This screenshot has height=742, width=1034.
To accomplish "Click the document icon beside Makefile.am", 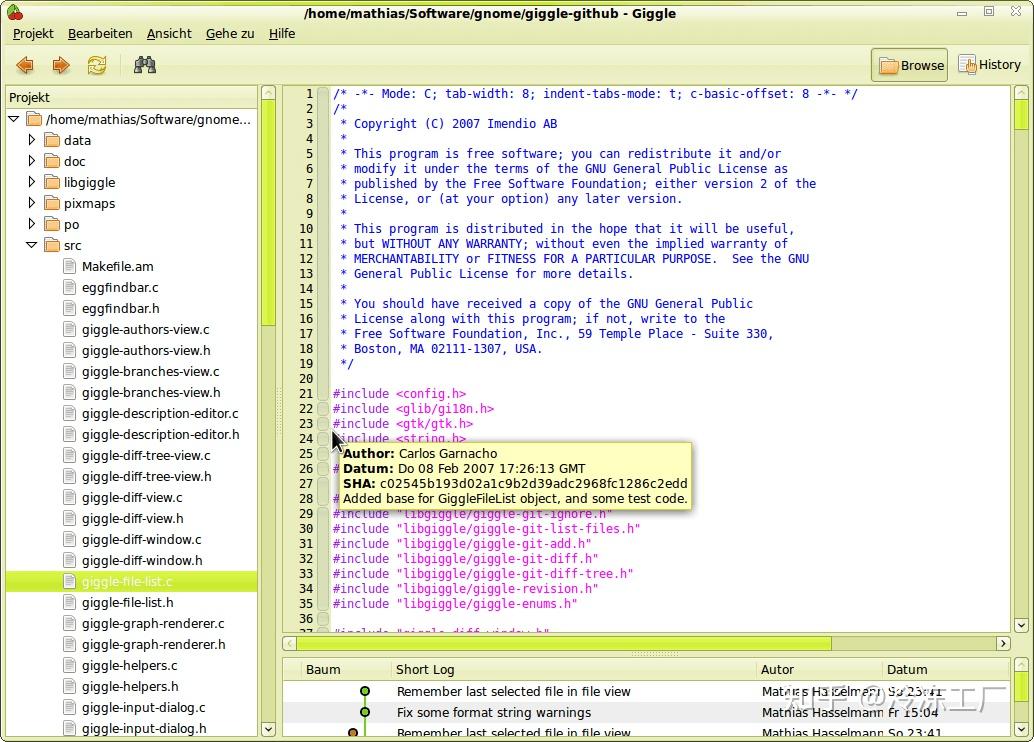I will tap(71, 266).
